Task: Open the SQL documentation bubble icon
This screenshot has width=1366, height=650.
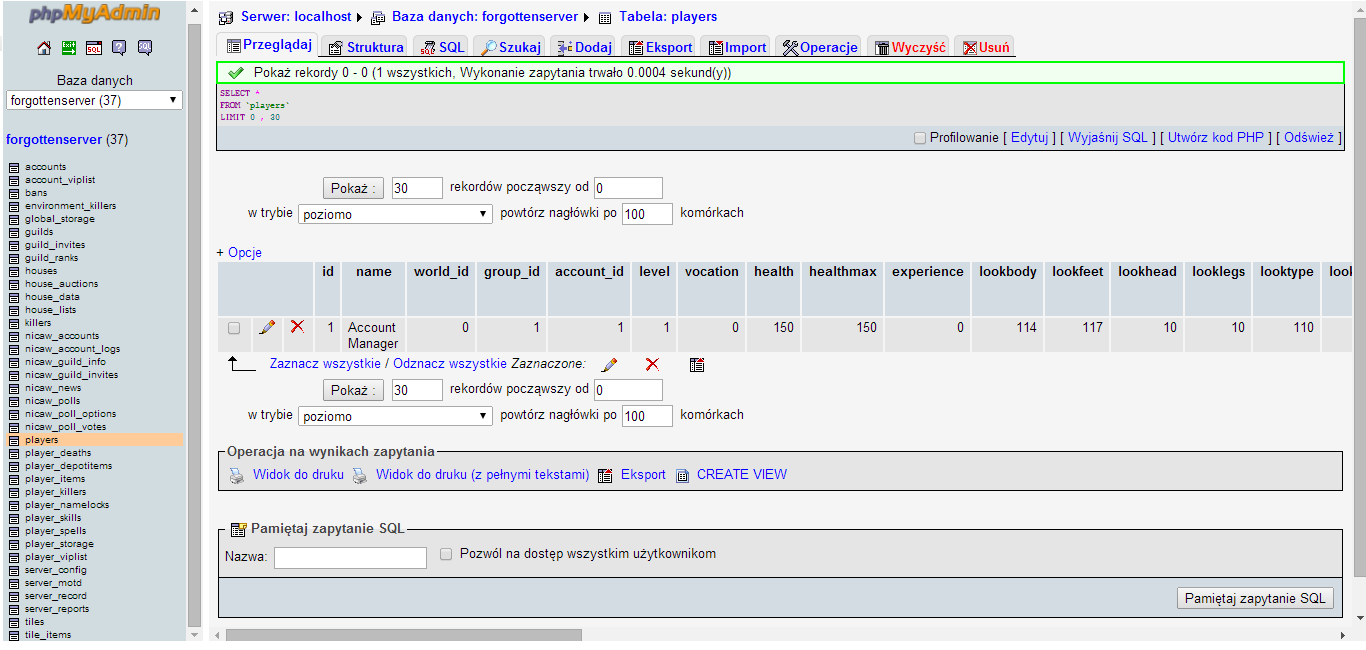Action: pyautogui.click(x=145, y=47)
